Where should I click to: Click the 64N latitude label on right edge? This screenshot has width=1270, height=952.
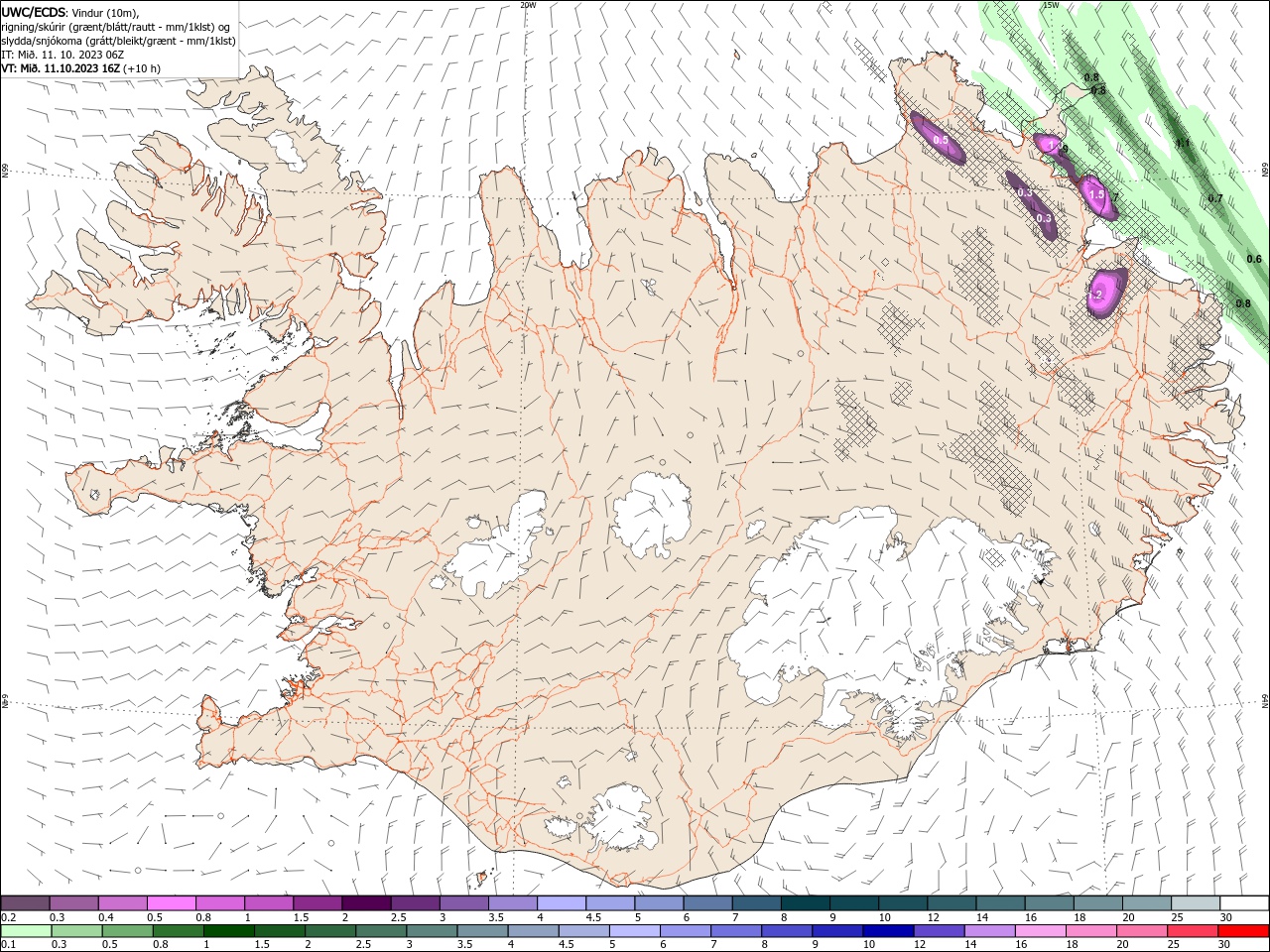pos(1265,700)
